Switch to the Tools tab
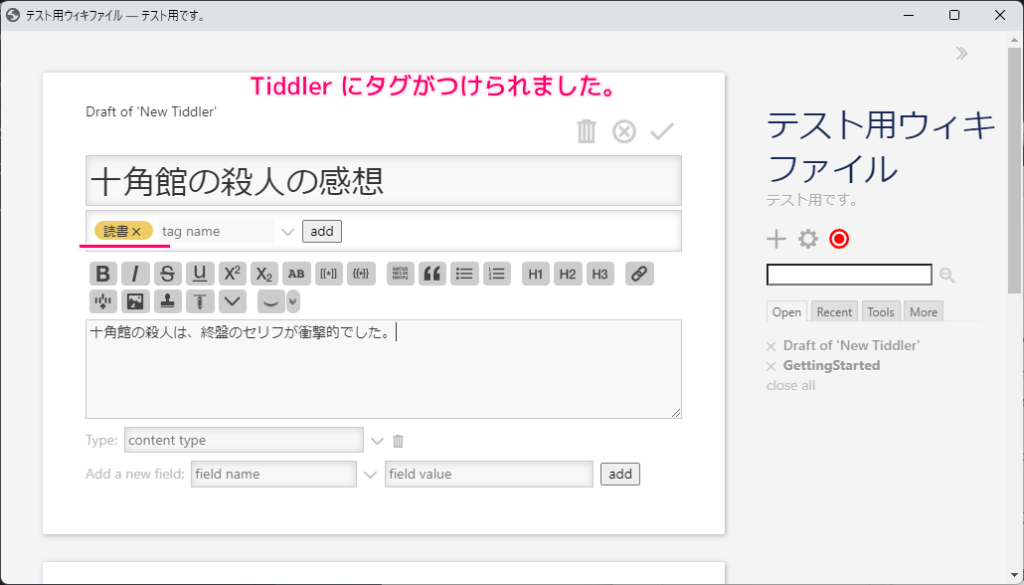This screenshot has height=585, width=1024. pyautogui.click(x=880, y=311)
